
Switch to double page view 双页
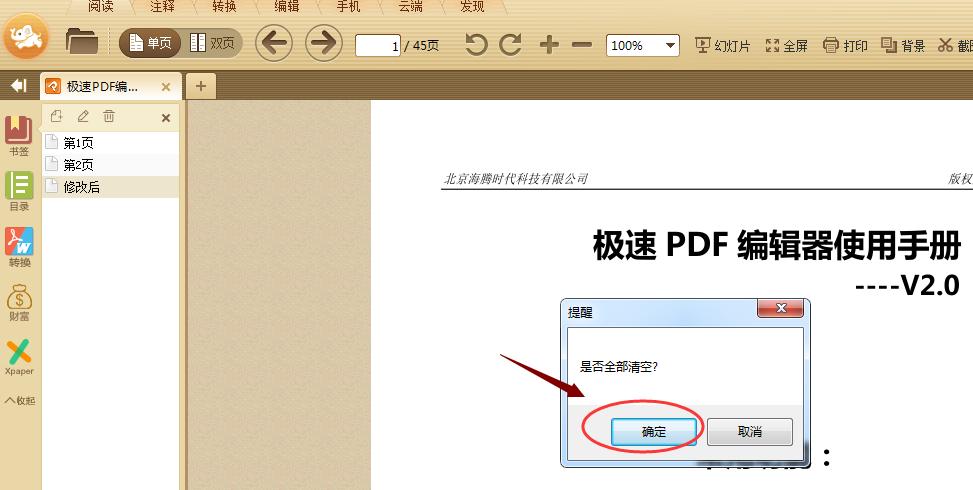click(x=212, y=43)
